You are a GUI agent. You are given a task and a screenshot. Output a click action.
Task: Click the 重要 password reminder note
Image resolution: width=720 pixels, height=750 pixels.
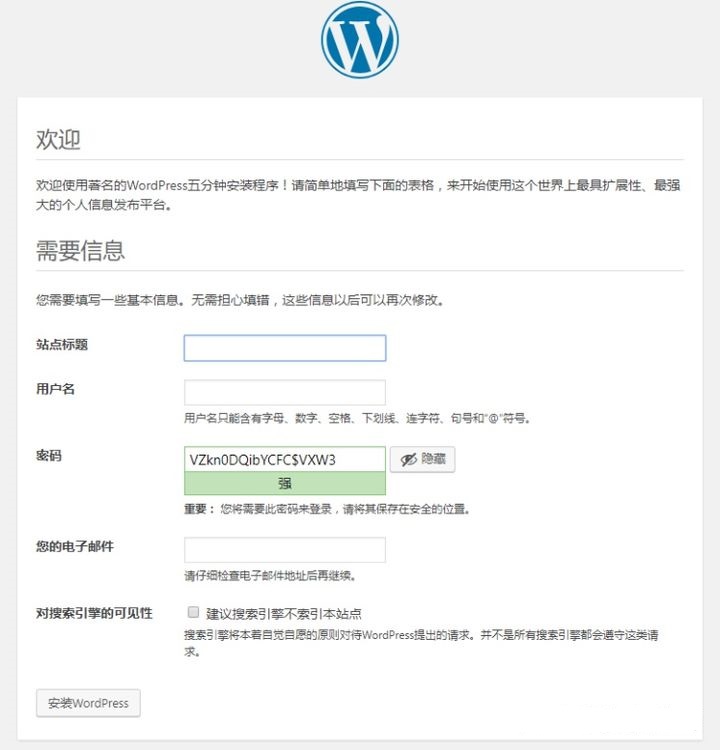click(x=327, y=509)
